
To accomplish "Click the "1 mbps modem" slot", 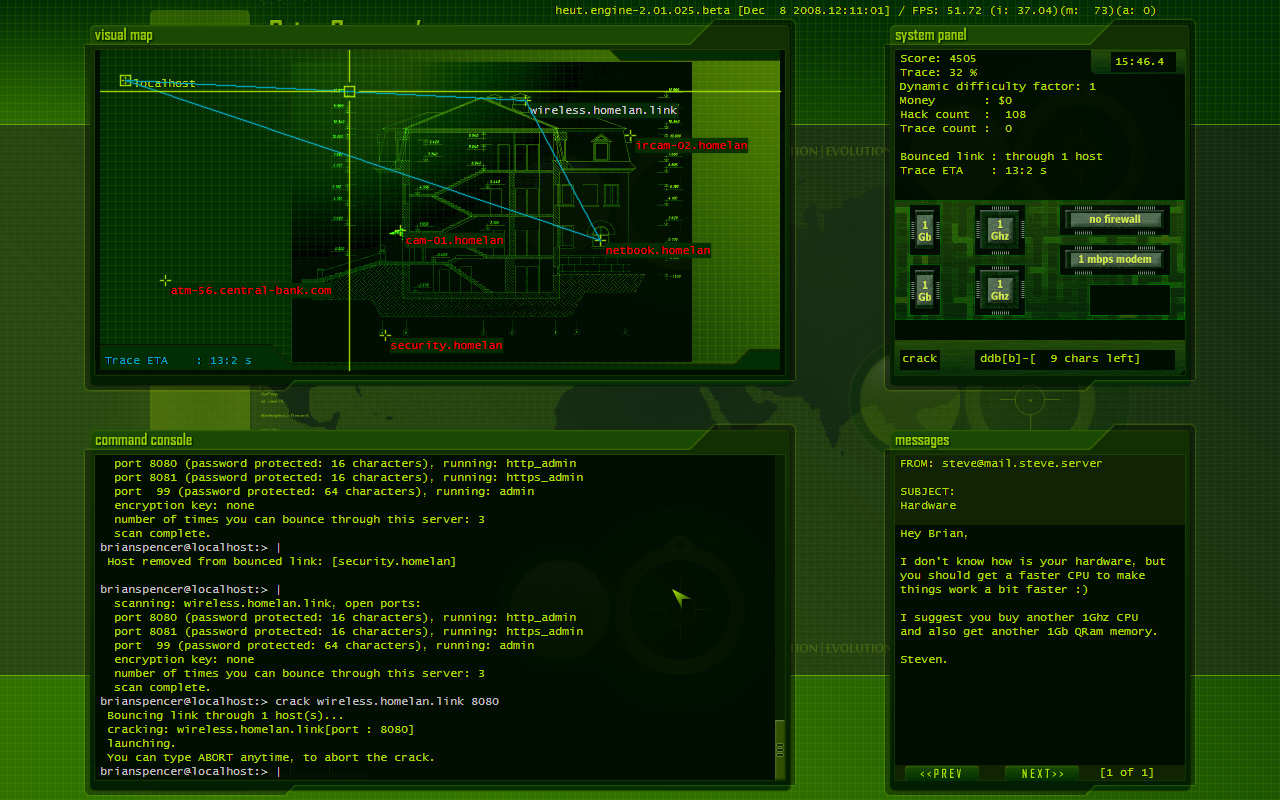I will click(x=1115, y=260).
